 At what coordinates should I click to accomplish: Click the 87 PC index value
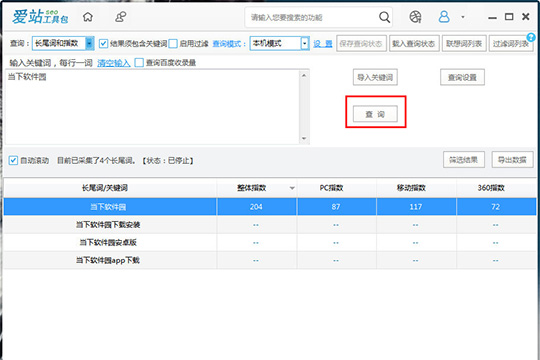(x=336, y=207)
